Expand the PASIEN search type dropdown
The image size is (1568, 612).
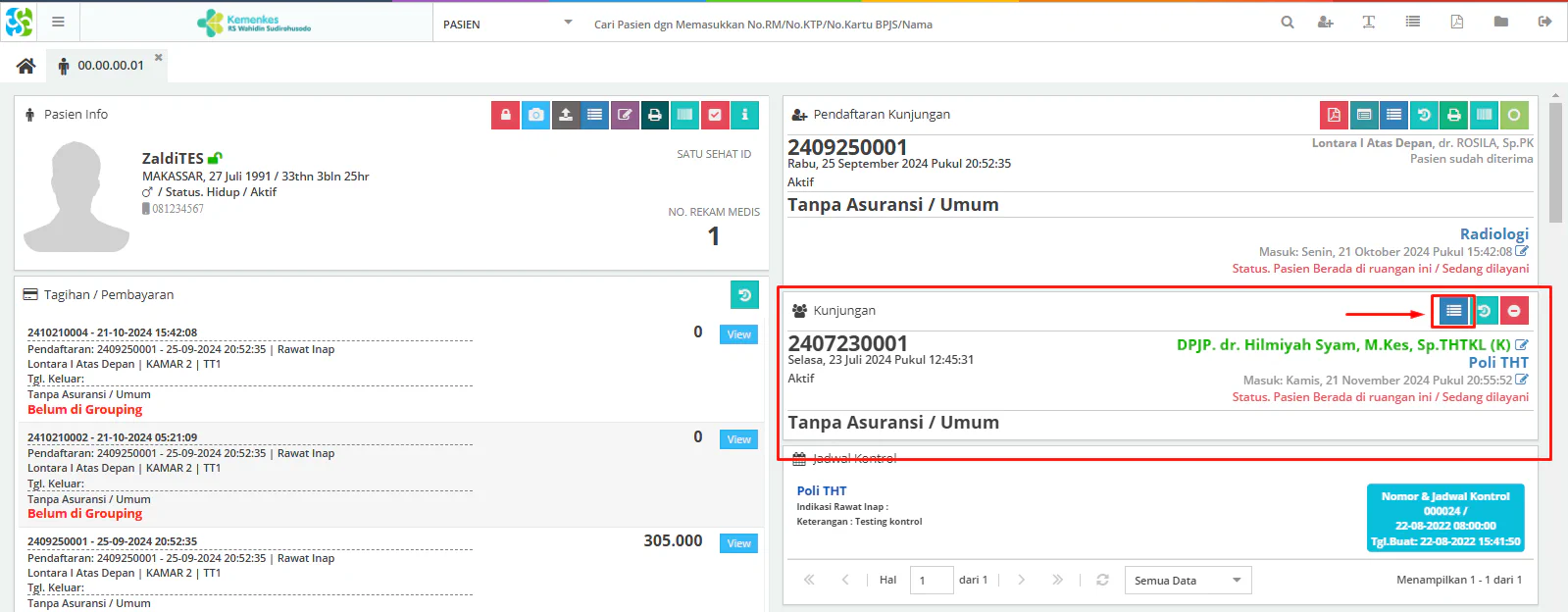tap(508, 24)
